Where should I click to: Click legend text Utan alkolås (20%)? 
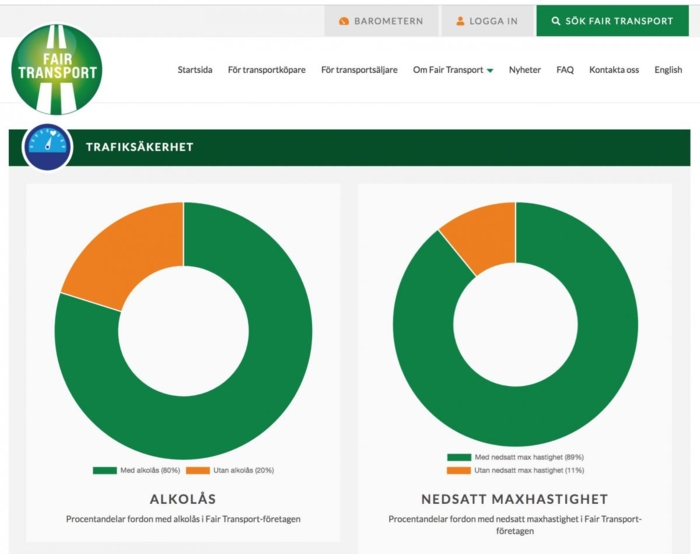(x=244, y=471)
